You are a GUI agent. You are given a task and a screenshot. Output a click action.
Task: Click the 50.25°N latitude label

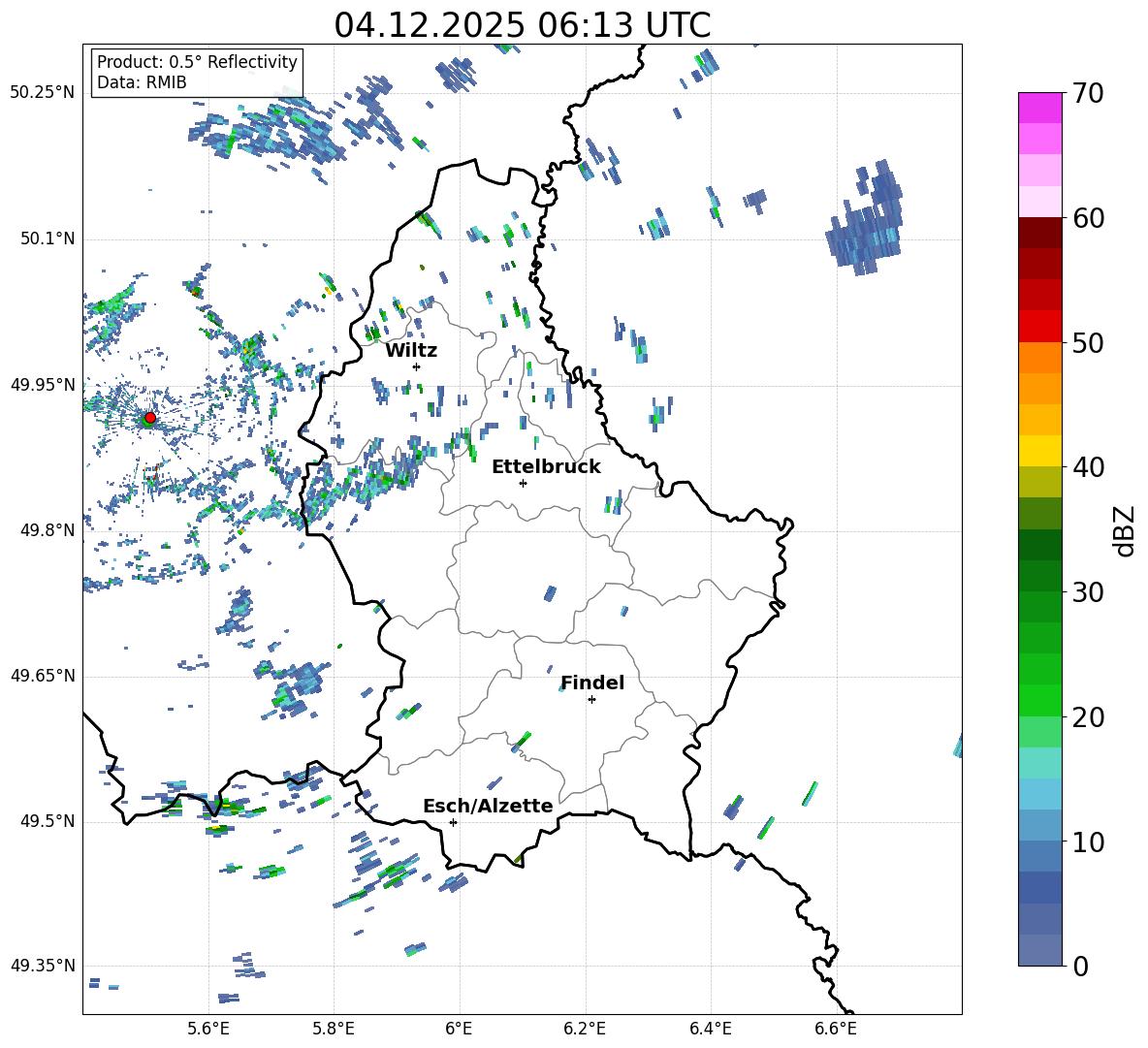(42, 93)
